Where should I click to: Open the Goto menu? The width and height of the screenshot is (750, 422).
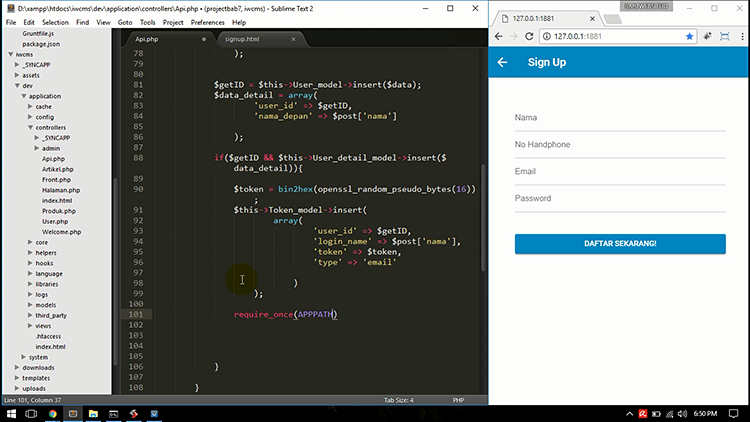(x=125, y=22)
